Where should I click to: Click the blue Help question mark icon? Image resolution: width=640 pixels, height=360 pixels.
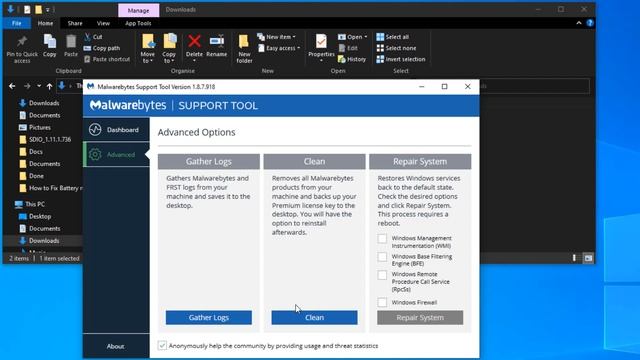pos(590,23)
